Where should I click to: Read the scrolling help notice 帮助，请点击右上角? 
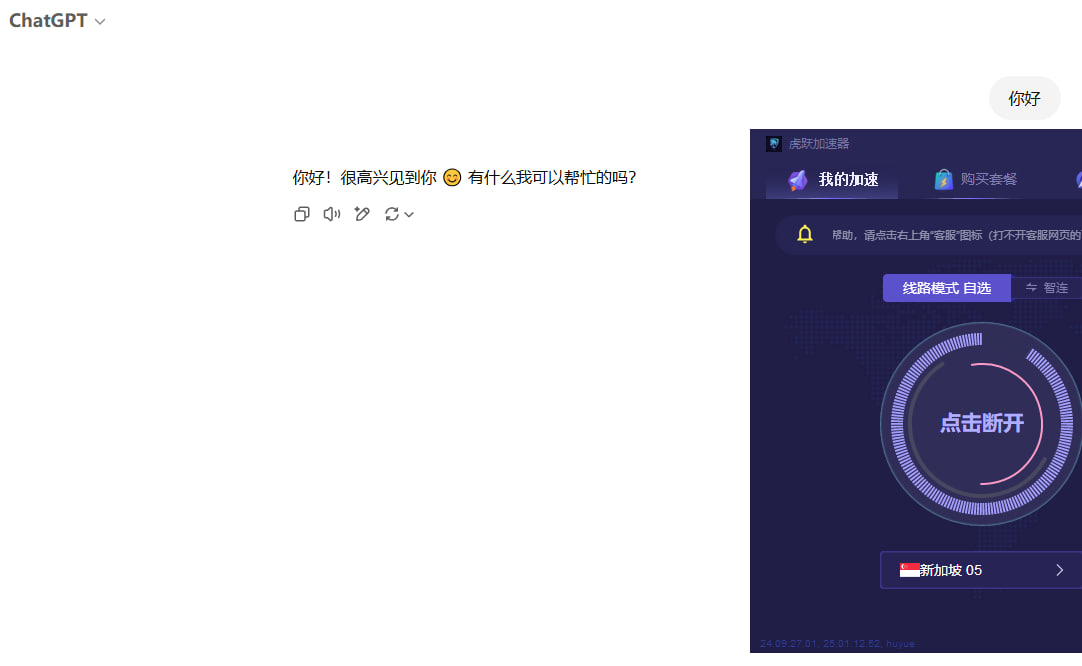click(x=956, y=235)
